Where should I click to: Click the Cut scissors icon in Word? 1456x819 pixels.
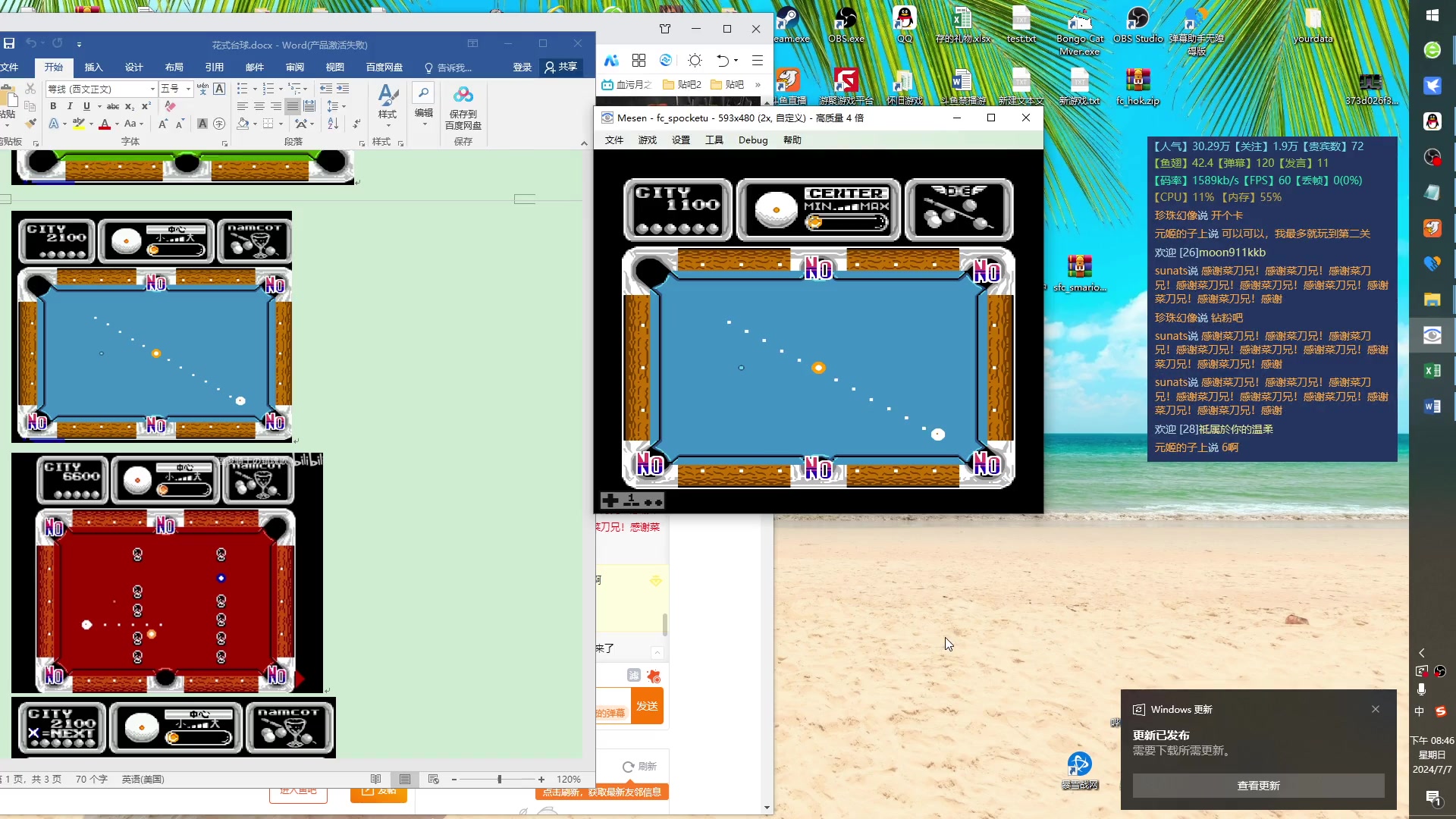click(x=30, y=89)
